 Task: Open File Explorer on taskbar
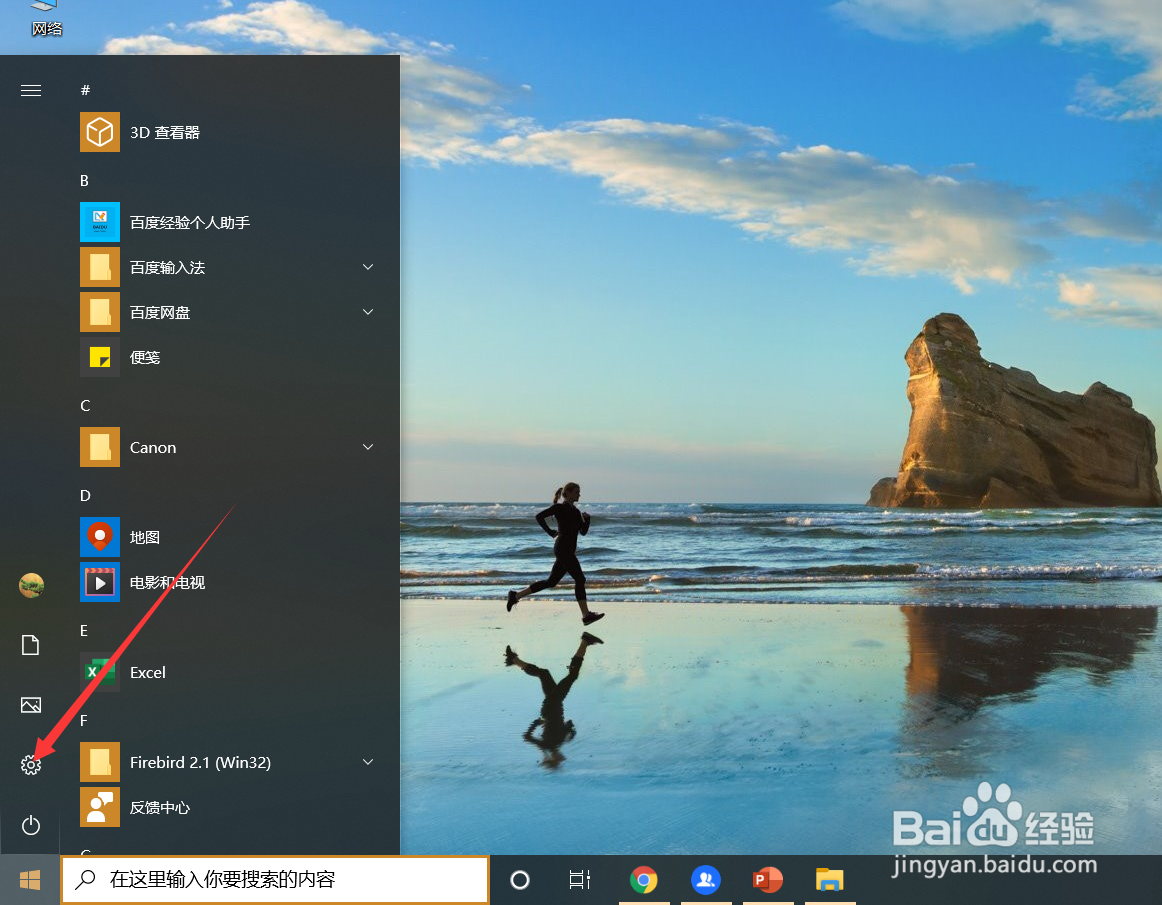(x=829, y=880)
